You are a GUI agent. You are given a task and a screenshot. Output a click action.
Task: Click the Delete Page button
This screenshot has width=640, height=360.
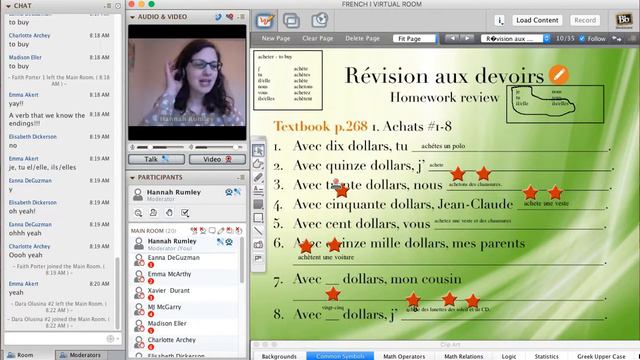click(x=362, y=38)
